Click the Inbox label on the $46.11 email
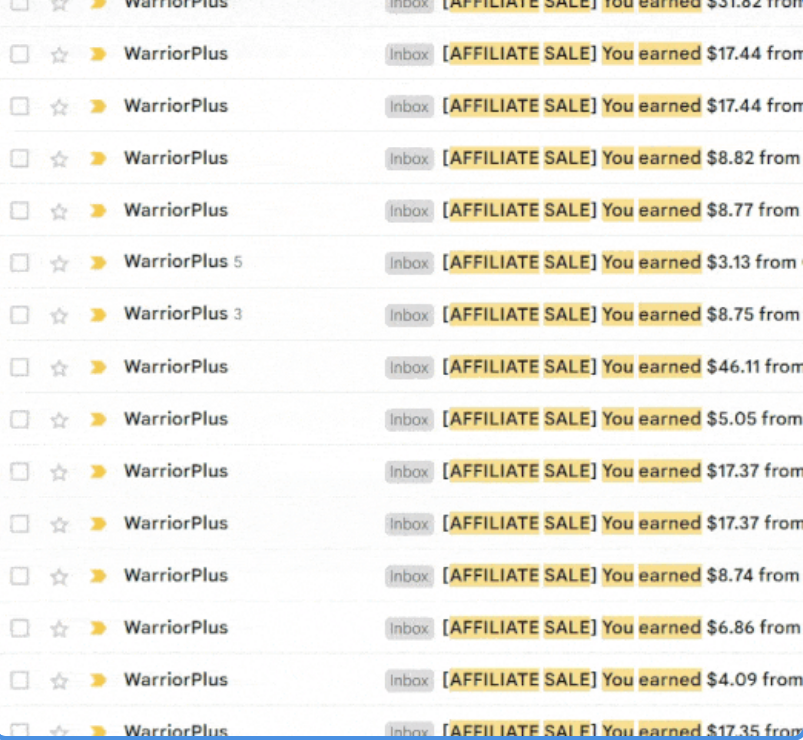This screenshot has height=740, width=803. tap(409, 367)
